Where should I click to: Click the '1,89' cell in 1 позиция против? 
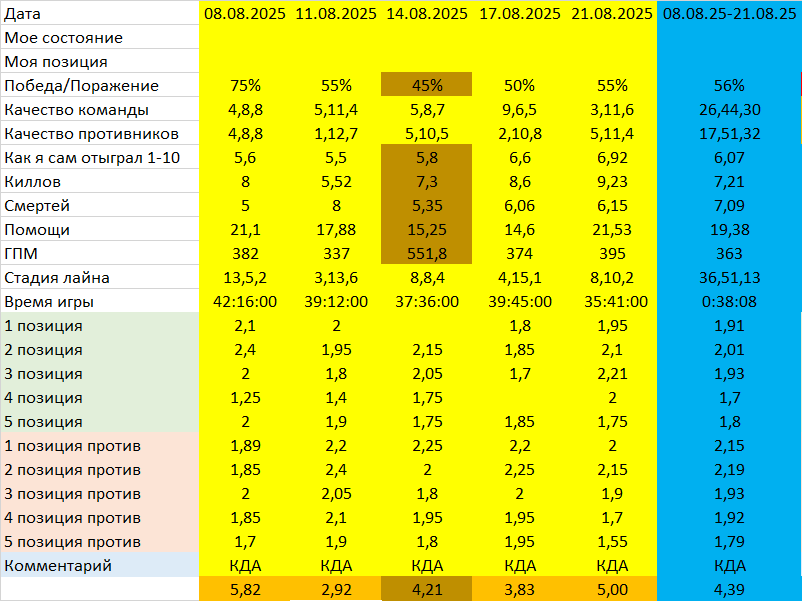[244, 446]
